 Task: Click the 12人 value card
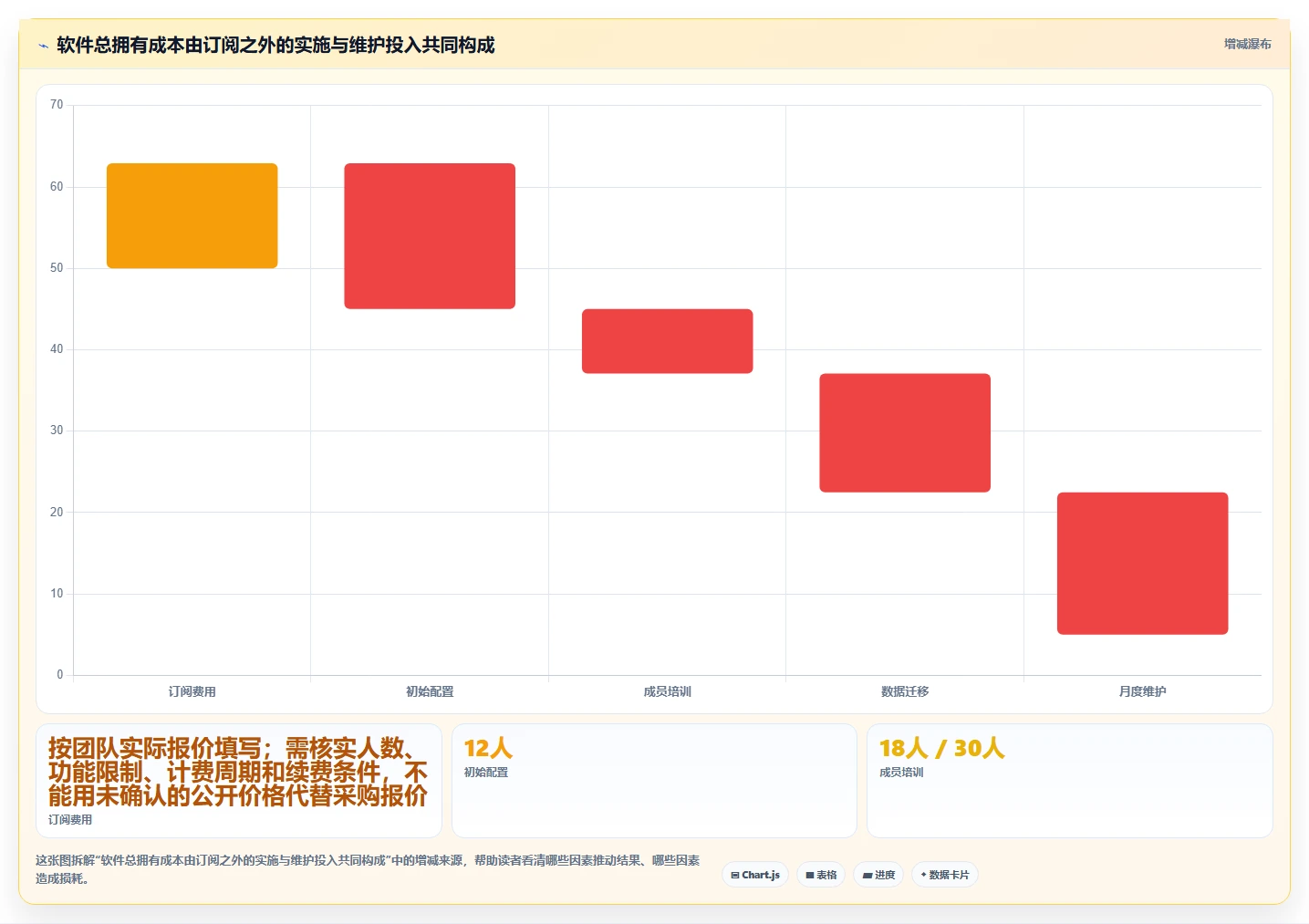pos(654,781)
